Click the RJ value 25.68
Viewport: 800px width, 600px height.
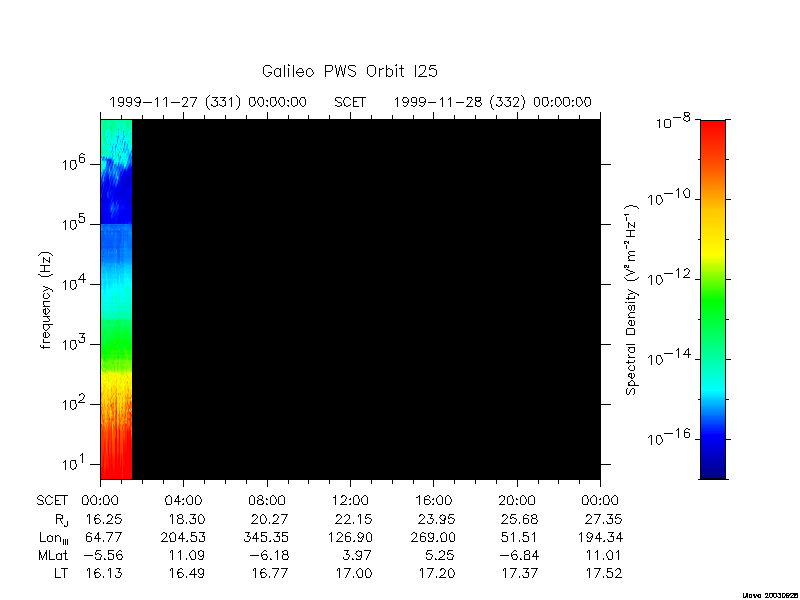[x=520, y=519]
